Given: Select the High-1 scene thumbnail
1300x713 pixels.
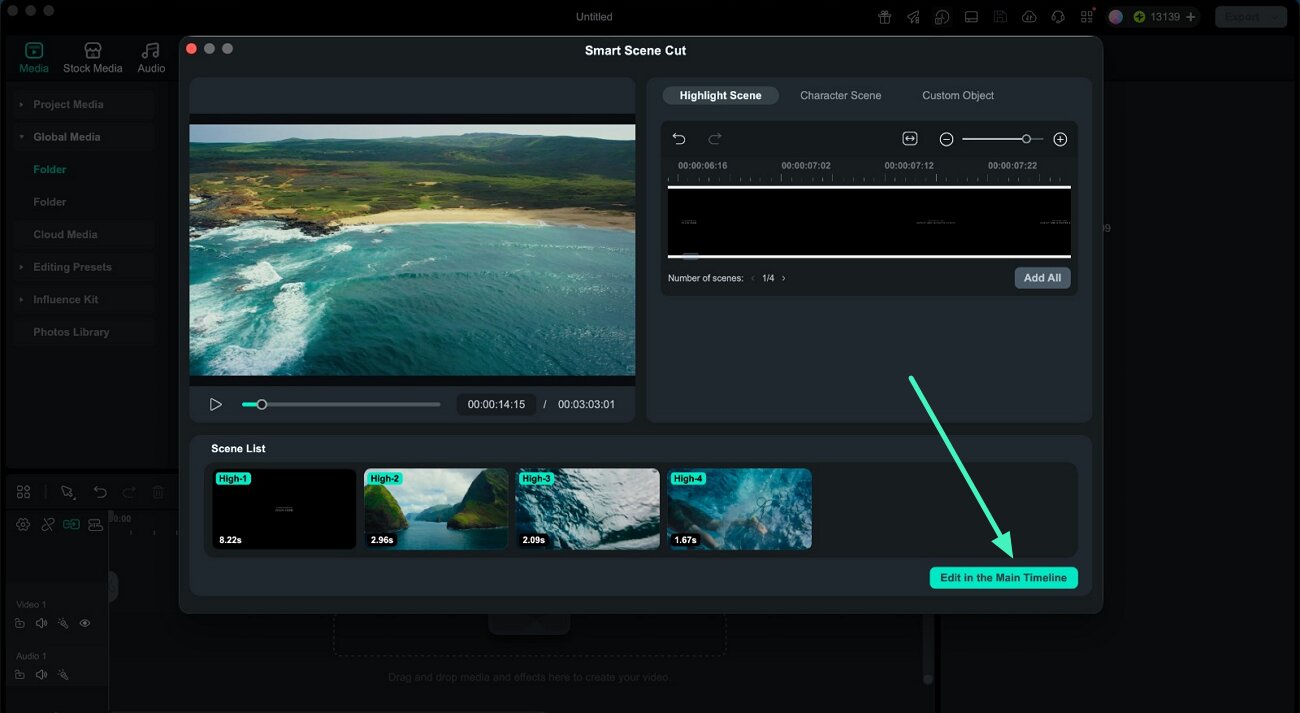Looking at the screenshot, I should (x=284, y=509).
